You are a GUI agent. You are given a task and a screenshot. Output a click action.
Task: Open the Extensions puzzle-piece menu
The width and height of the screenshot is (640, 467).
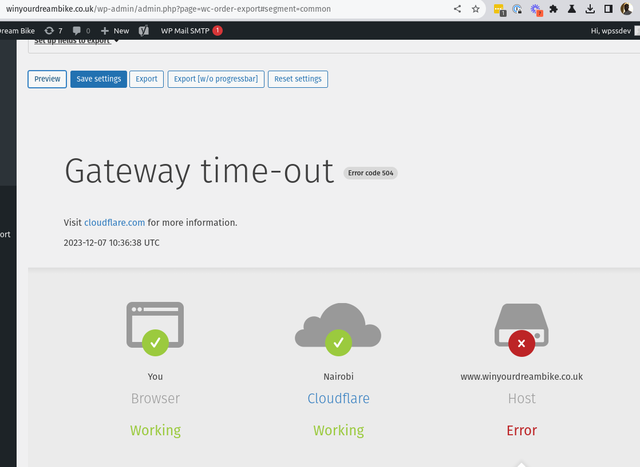pyautogui.click(x=553, y=9)
